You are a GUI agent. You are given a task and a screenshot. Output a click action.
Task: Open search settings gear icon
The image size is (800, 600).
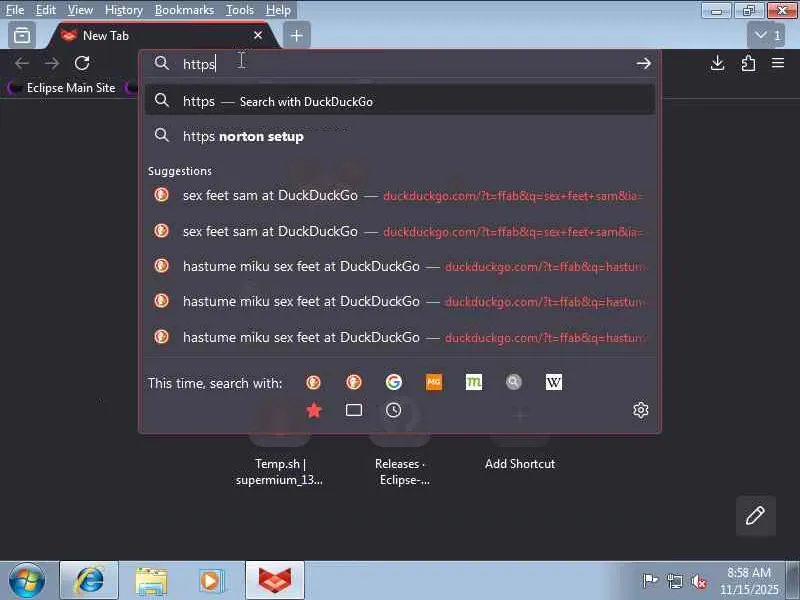(641, 410)
